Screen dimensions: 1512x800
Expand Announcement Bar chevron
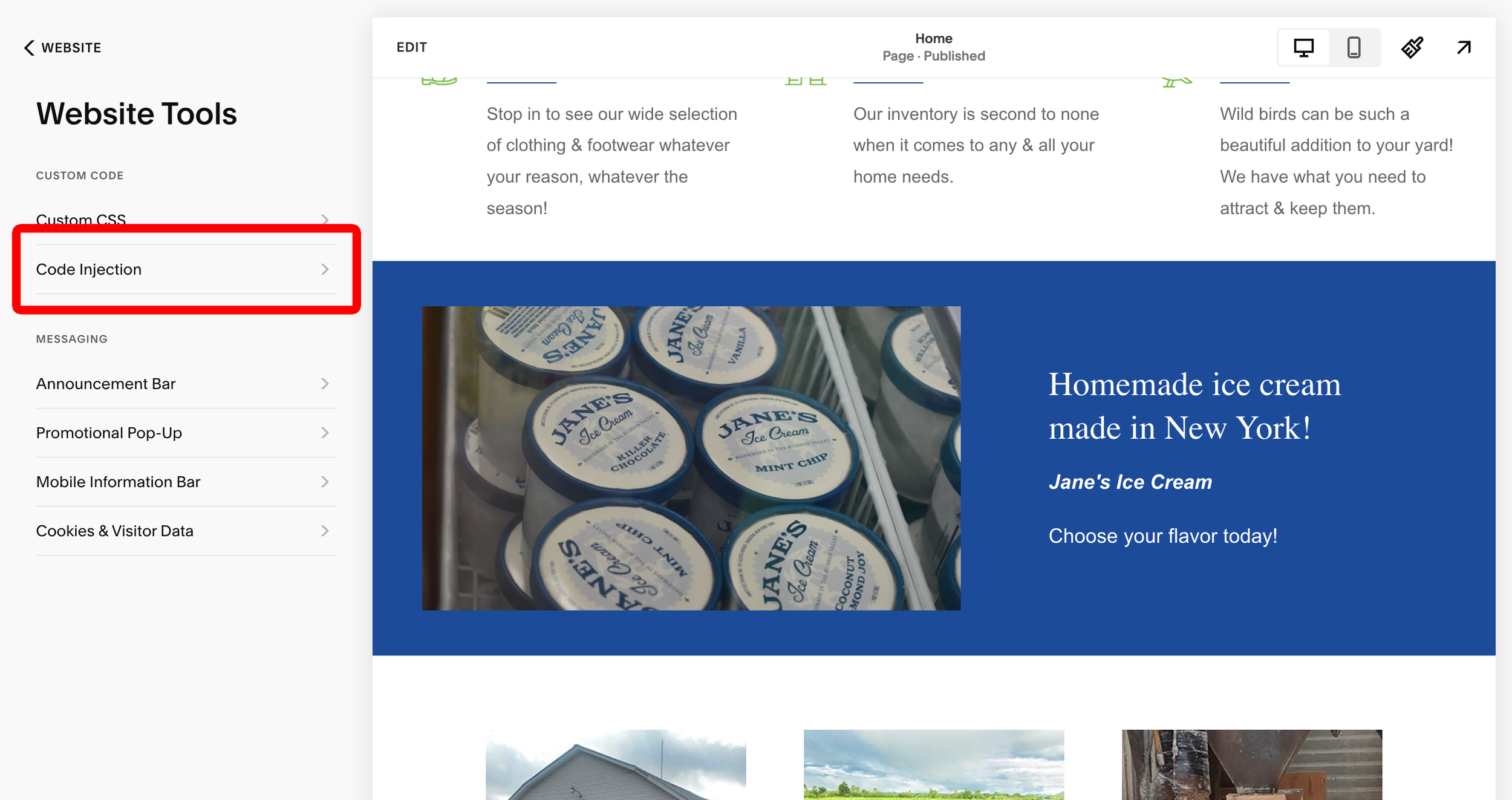[x=325, y=384]
